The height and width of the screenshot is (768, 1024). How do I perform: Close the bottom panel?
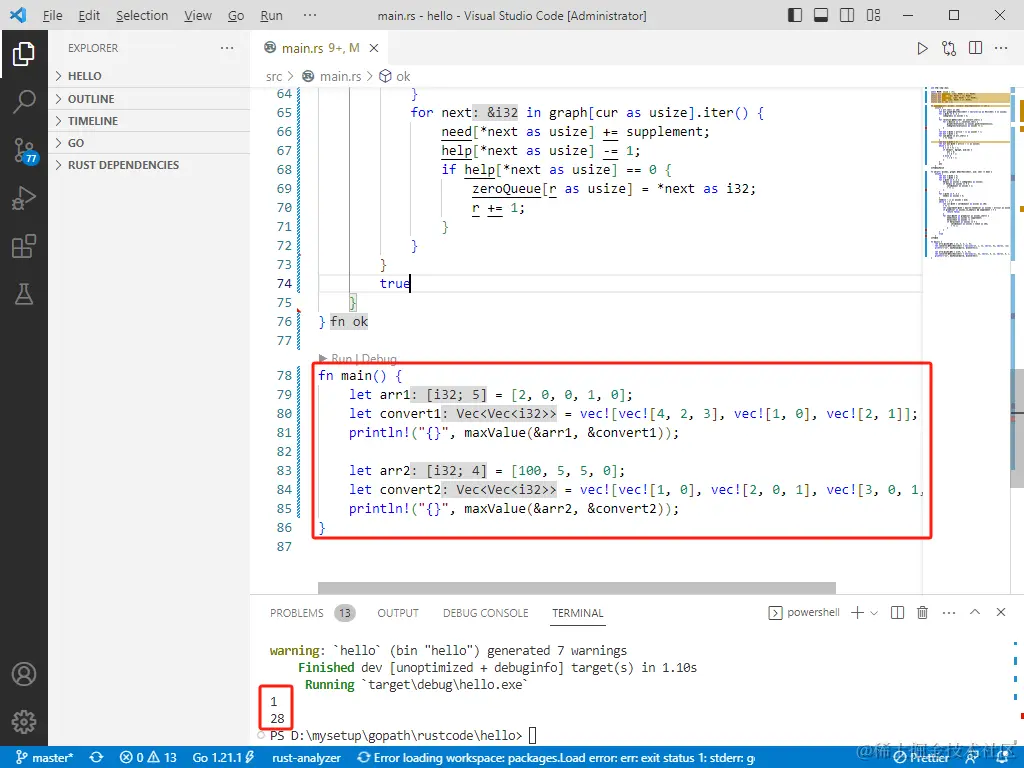tap(1001, 612)
